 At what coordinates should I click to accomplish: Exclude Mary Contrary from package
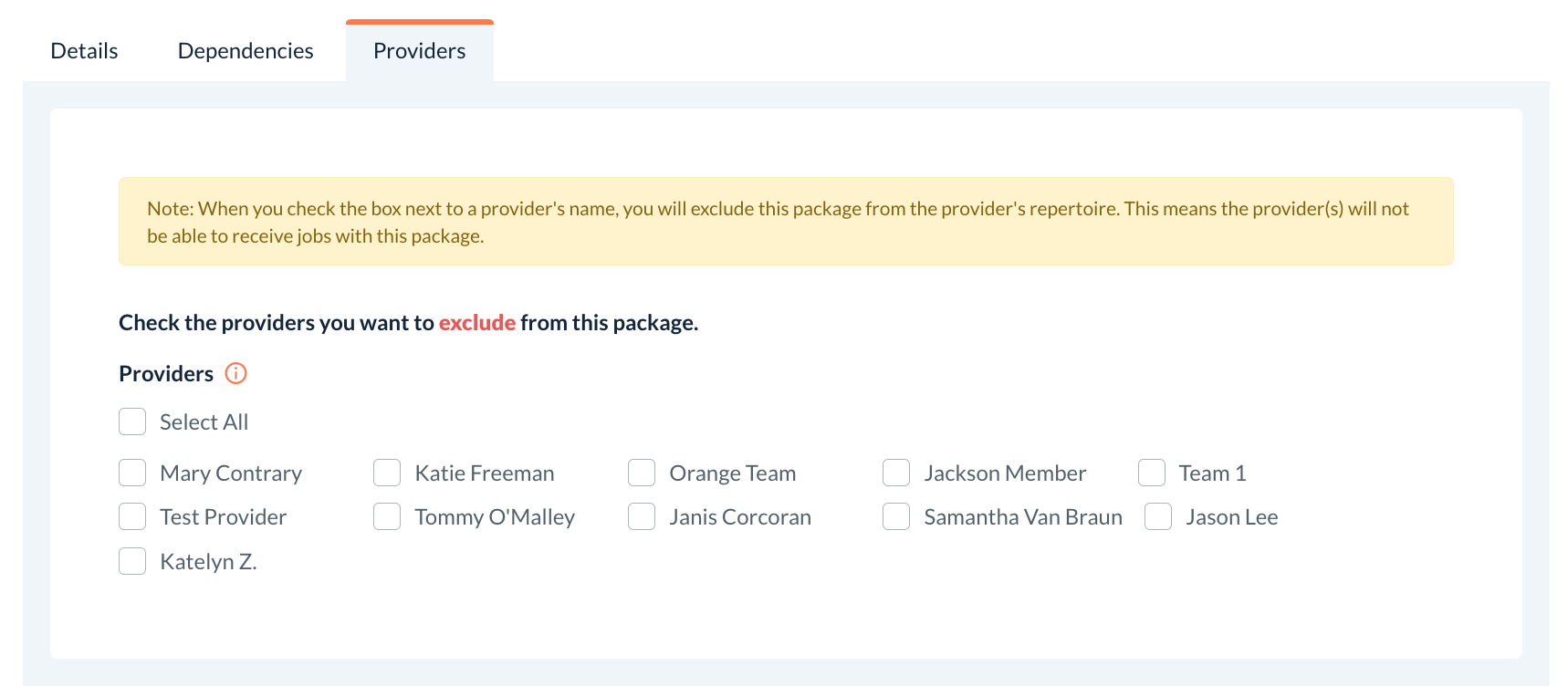[132, 473]
